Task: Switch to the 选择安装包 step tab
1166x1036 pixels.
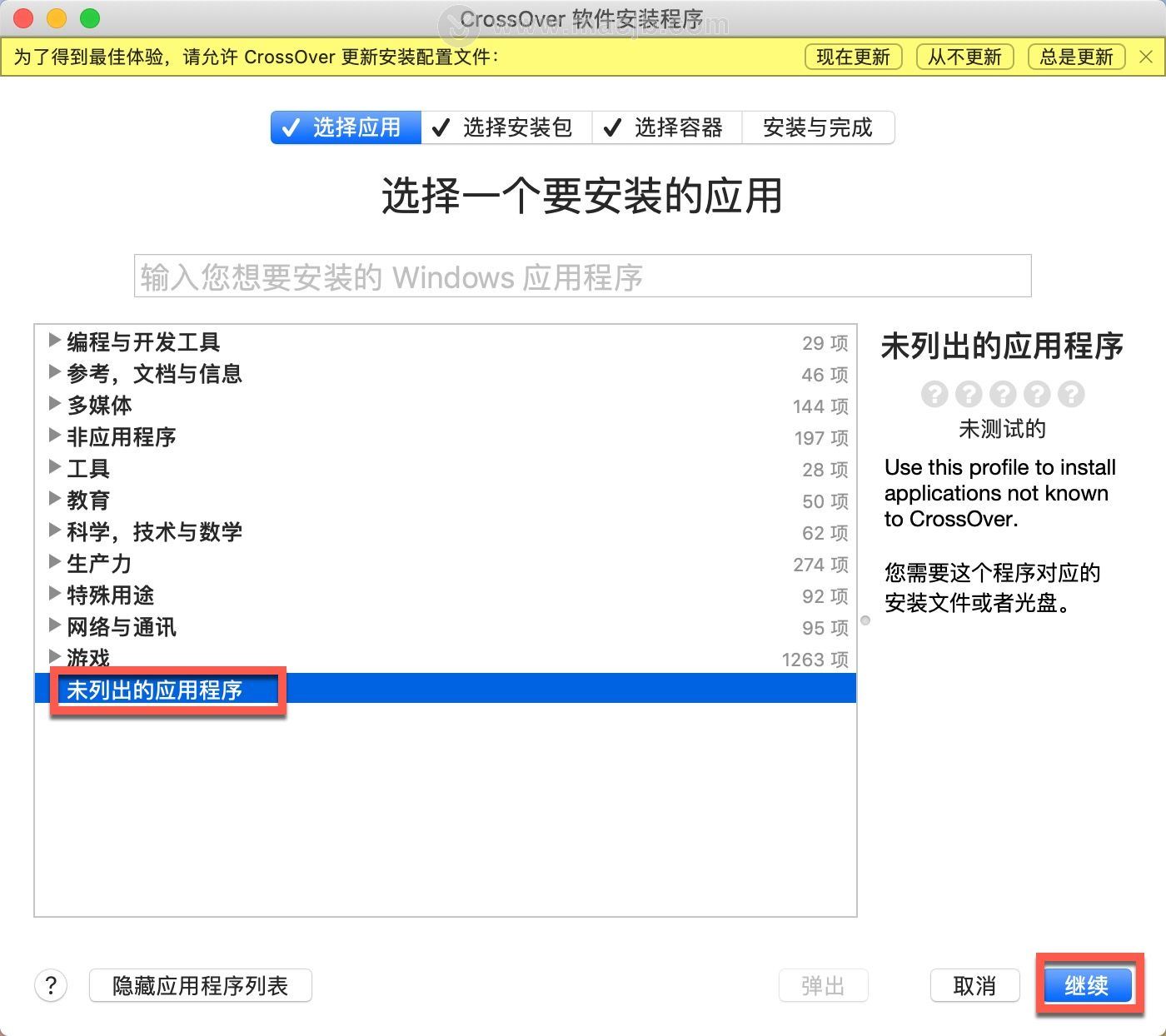Action: (x=506, y=127)
